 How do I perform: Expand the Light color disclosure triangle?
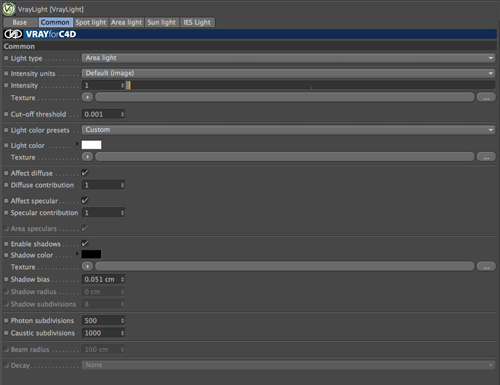point(77,144)
